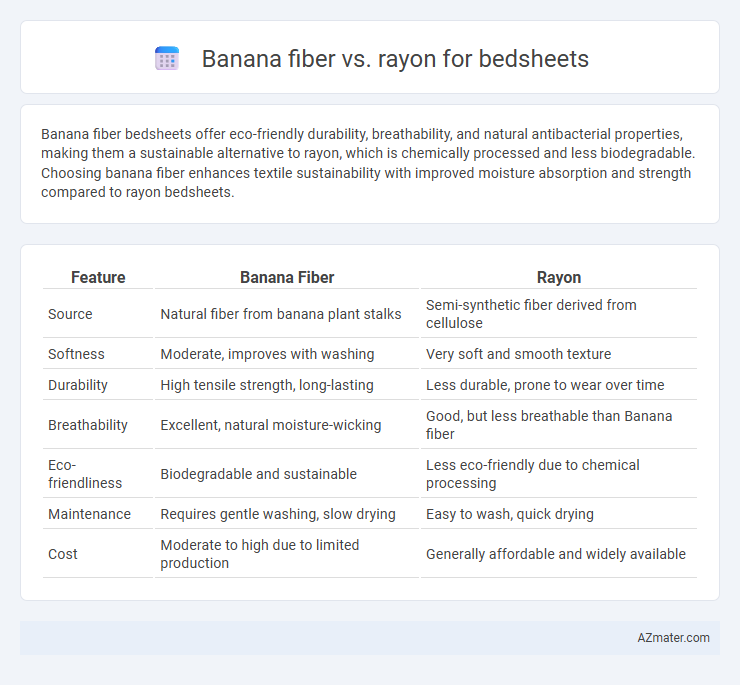Image resolution: width=740 pixels, height=685 pixels.
Task: Click 'Moderate, improves with washing' cell
Action: click(267, 354)
